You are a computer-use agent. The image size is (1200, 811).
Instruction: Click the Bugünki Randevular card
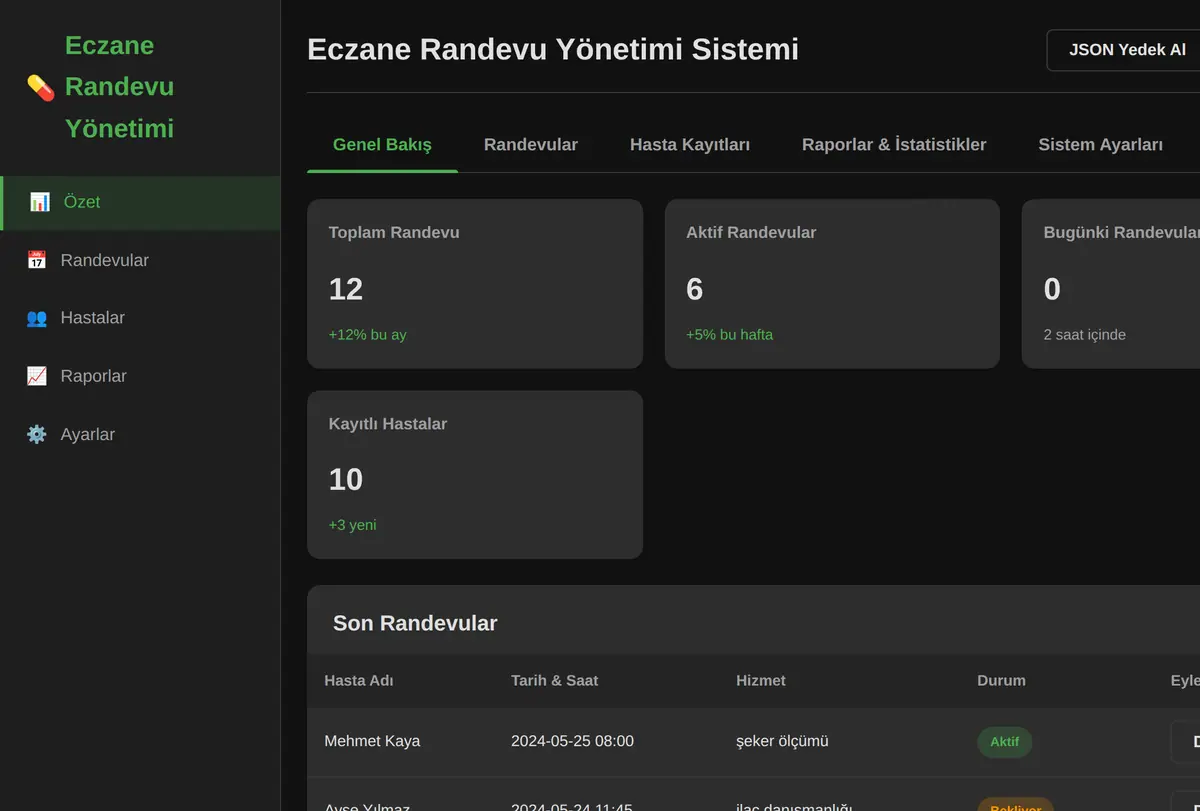[1111, 284]
